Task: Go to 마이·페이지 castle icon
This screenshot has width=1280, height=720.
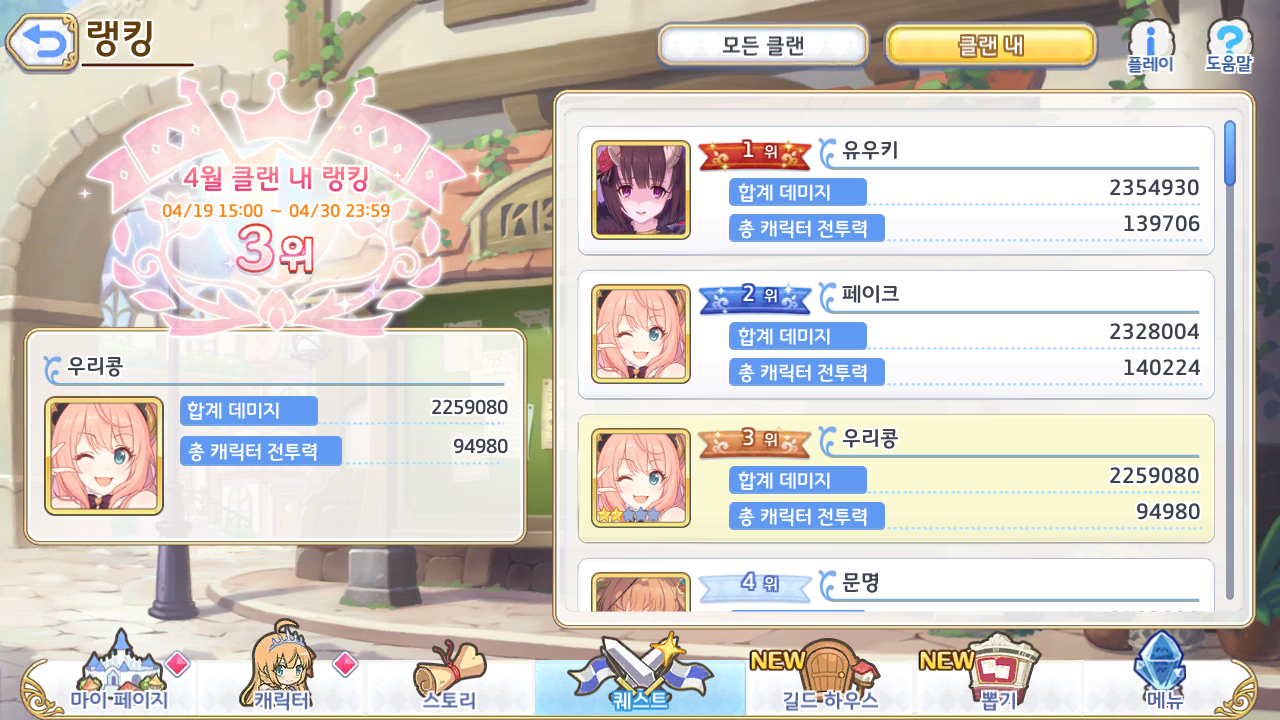Action: click(120, 674)
